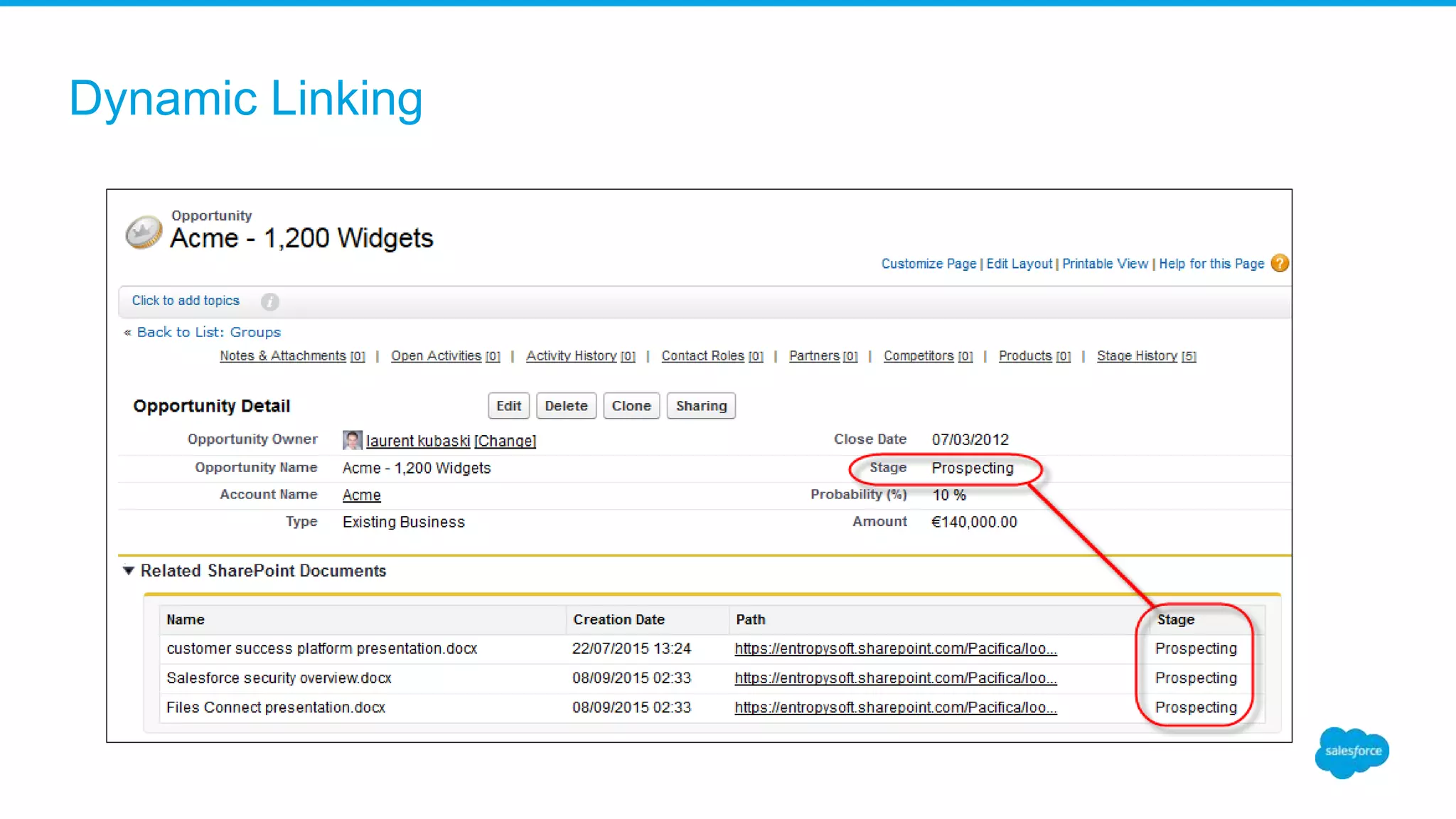Jump to Open Activities section
Screen dimensions: 1456x819
pos(446,355)
